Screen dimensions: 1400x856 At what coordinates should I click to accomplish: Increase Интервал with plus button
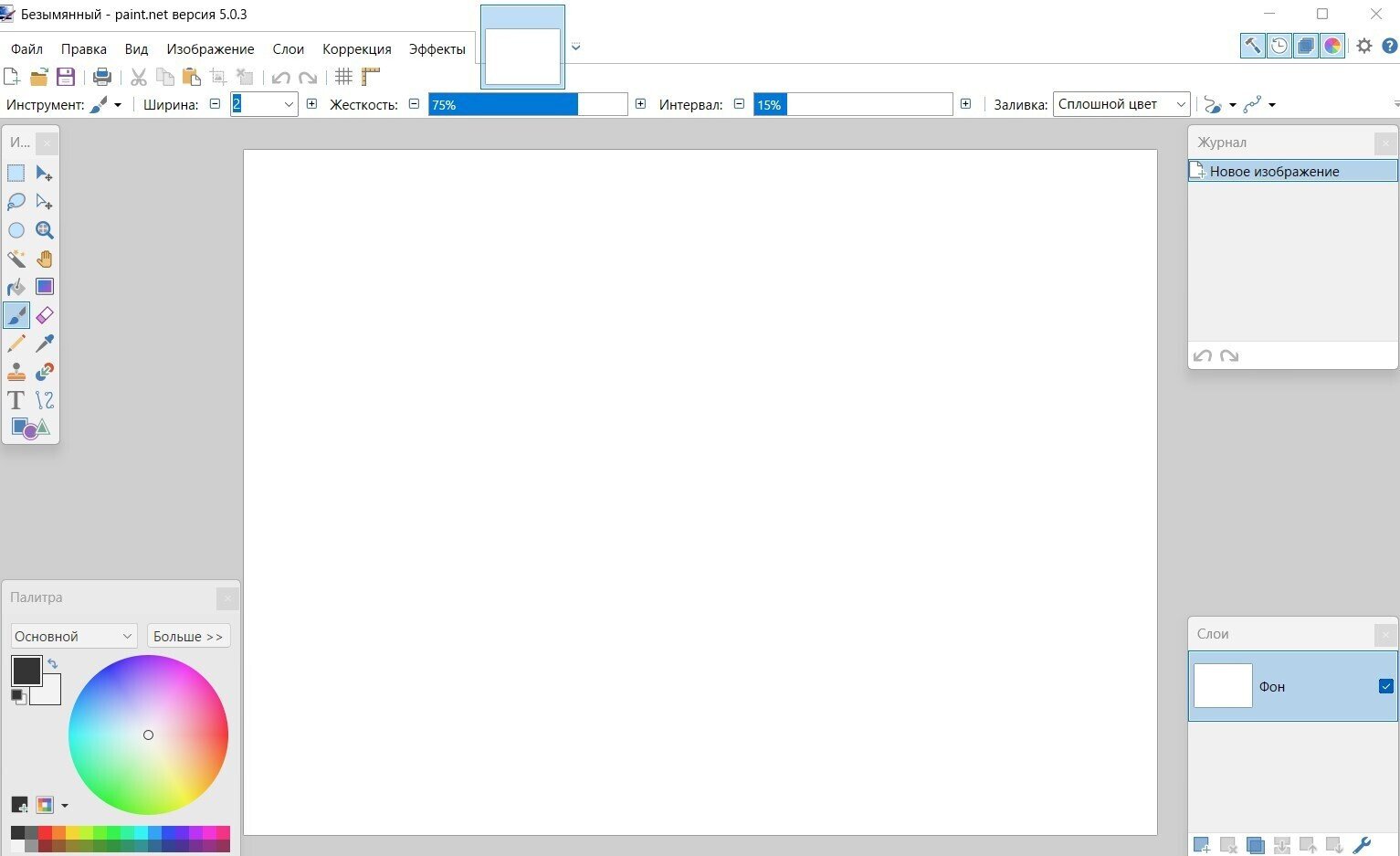click(x=965, y=104)
